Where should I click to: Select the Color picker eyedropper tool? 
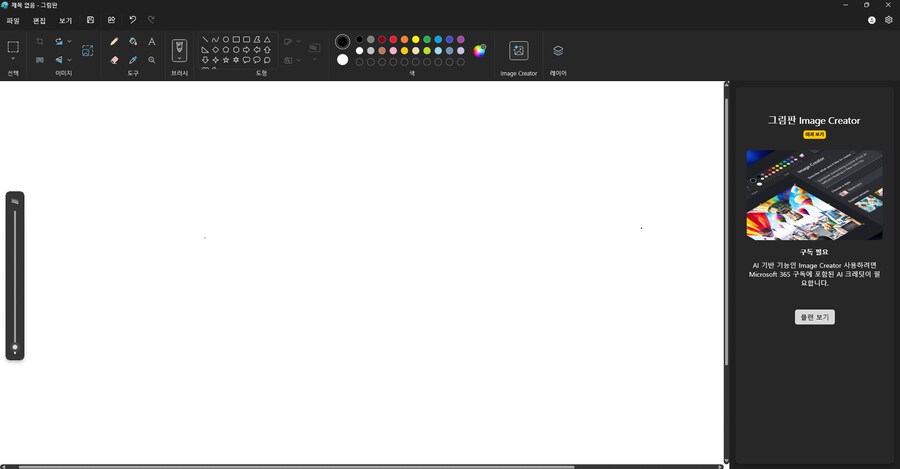tap(133, 60)
